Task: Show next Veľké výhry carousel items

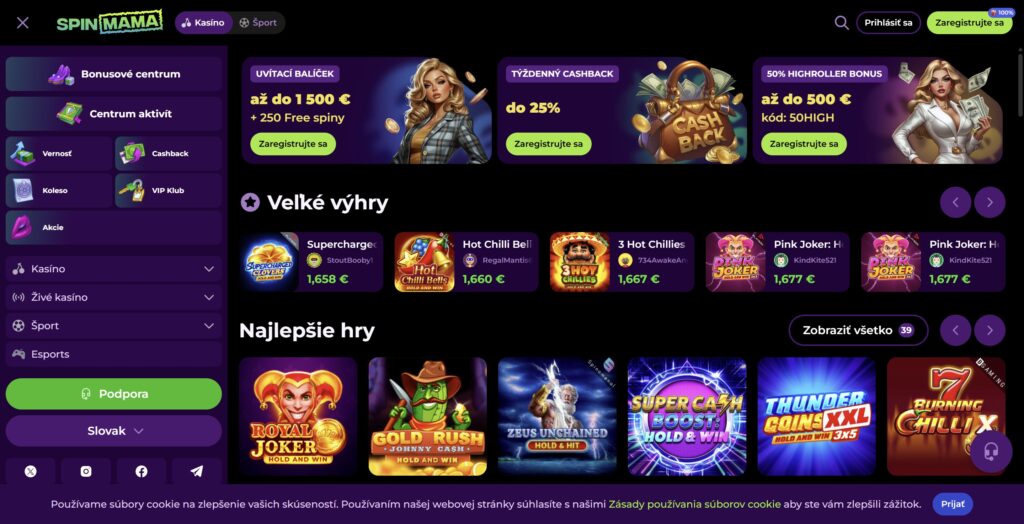Action: 989,203
